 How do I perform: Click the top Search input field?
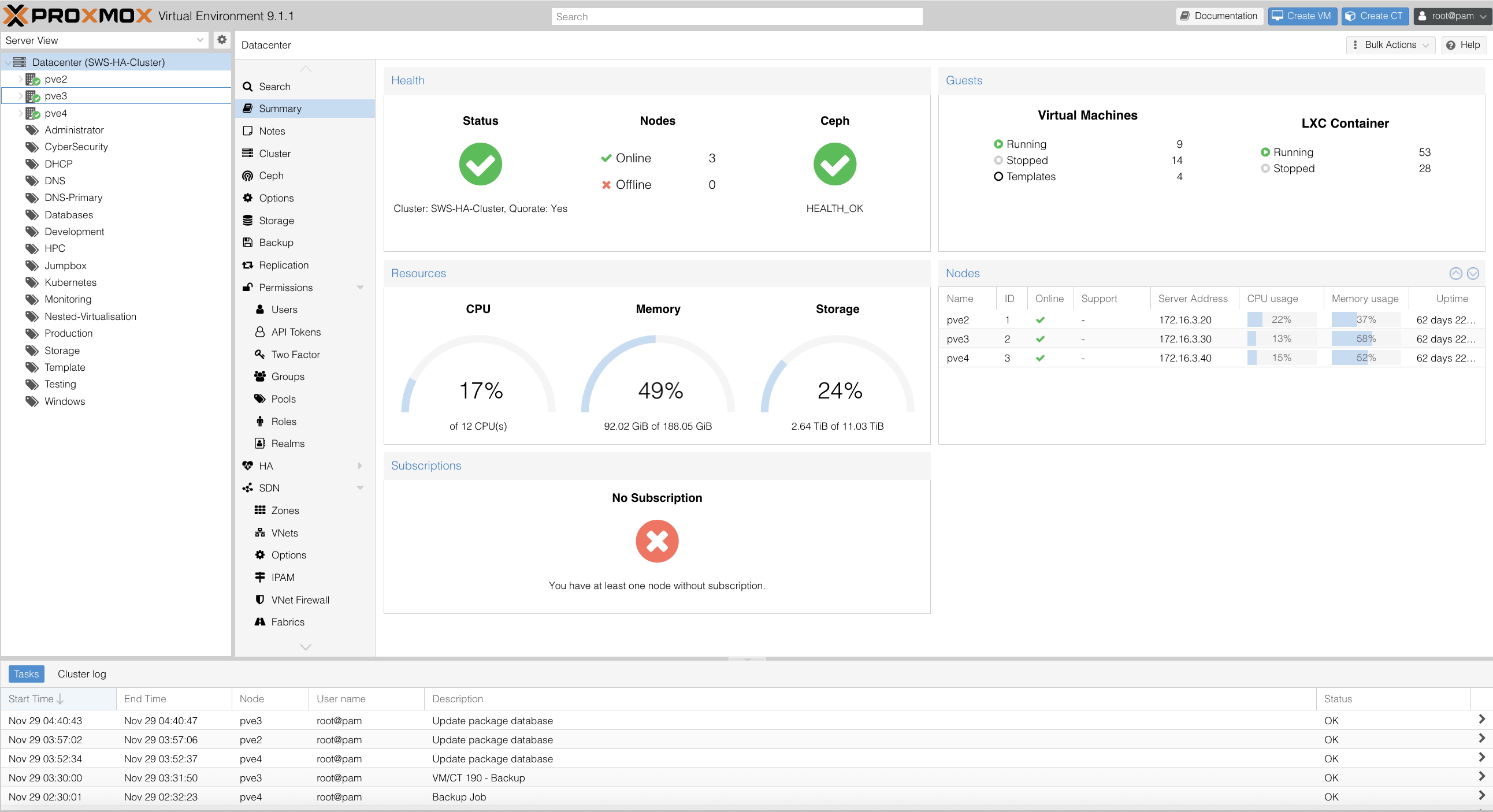click(x=736, y=17)
